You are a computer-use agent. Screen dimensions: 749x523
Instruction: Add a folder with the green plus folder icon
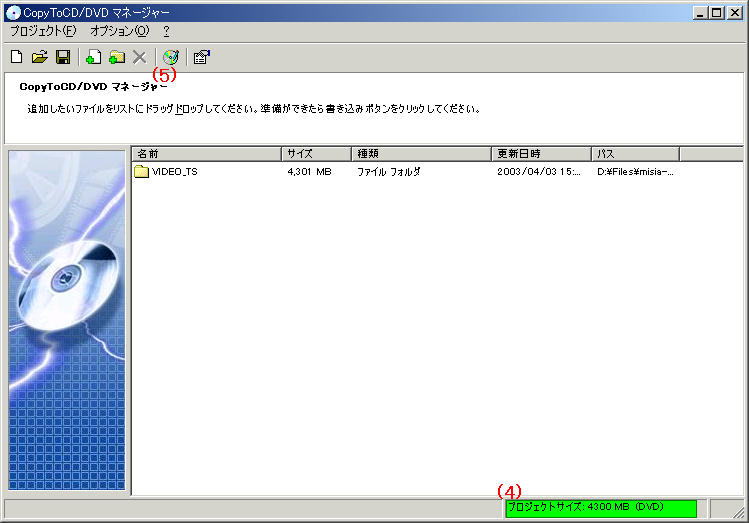pos(117,57)
